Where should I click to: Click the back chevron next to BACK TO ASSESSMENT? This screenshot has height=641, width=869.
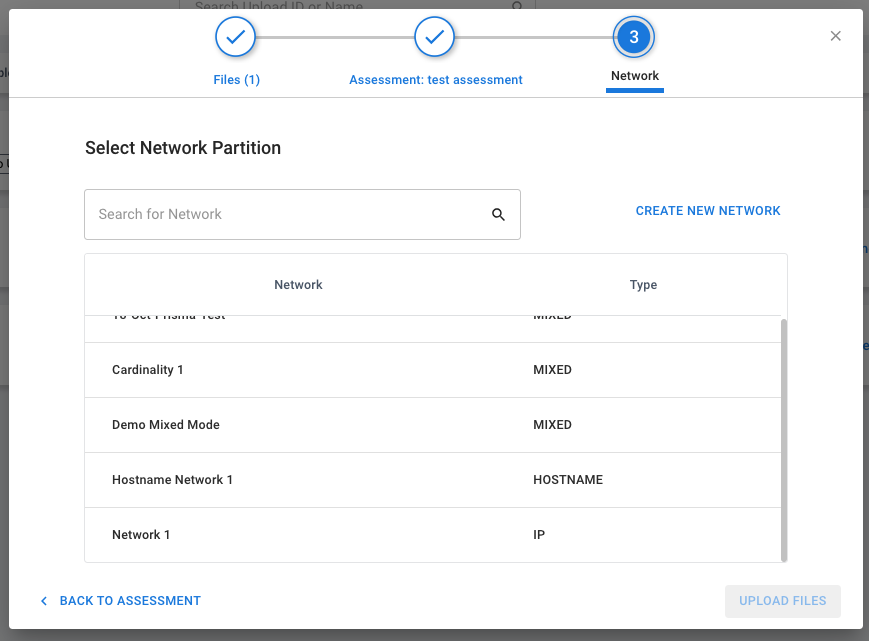click(x=44, y=600)
